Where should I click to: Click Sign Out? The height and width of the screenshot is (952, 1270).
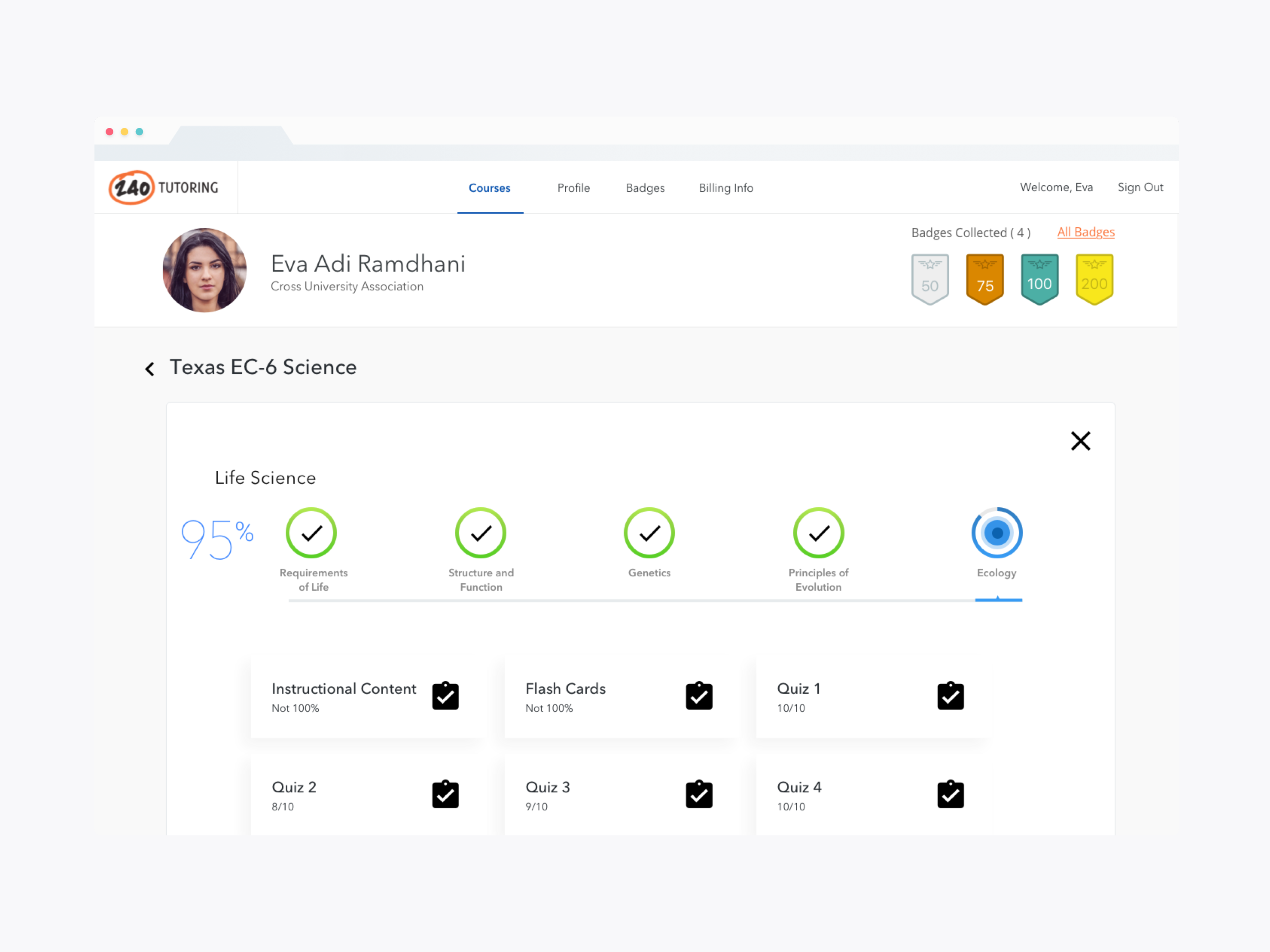coord(1140,187)
